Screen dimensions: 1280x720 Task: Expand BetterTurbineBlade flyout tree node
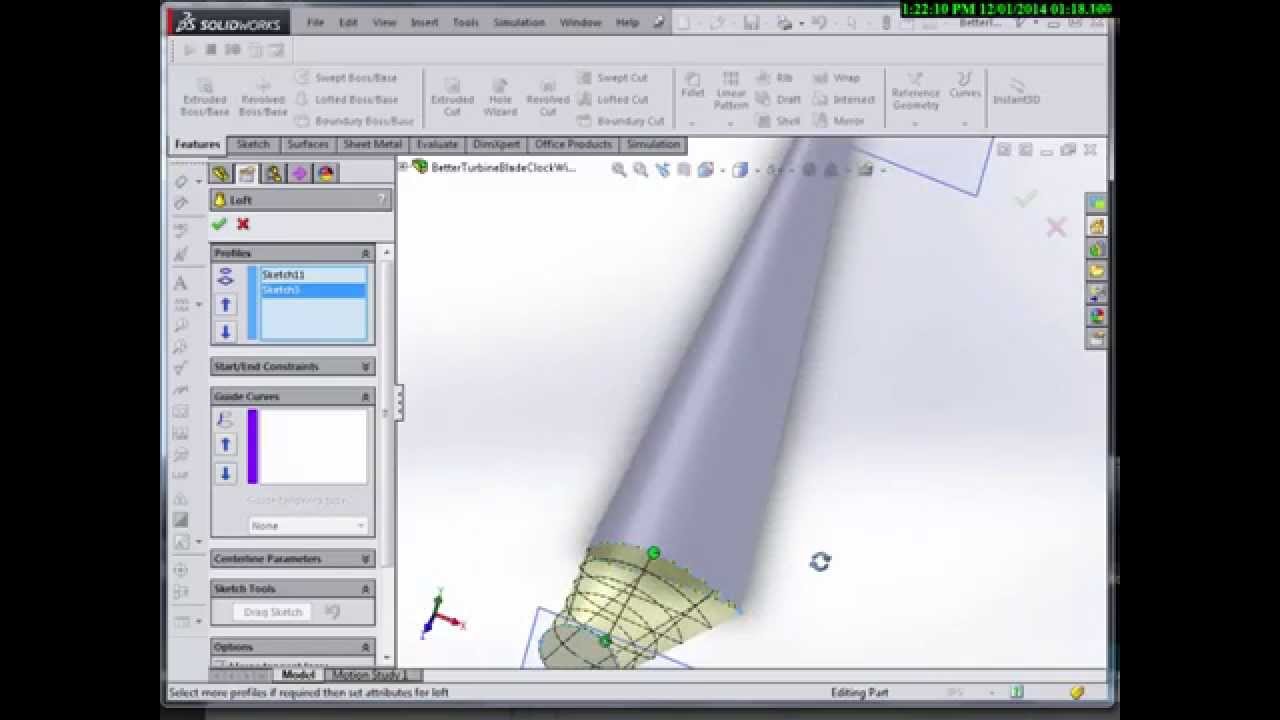click(403, 167)
